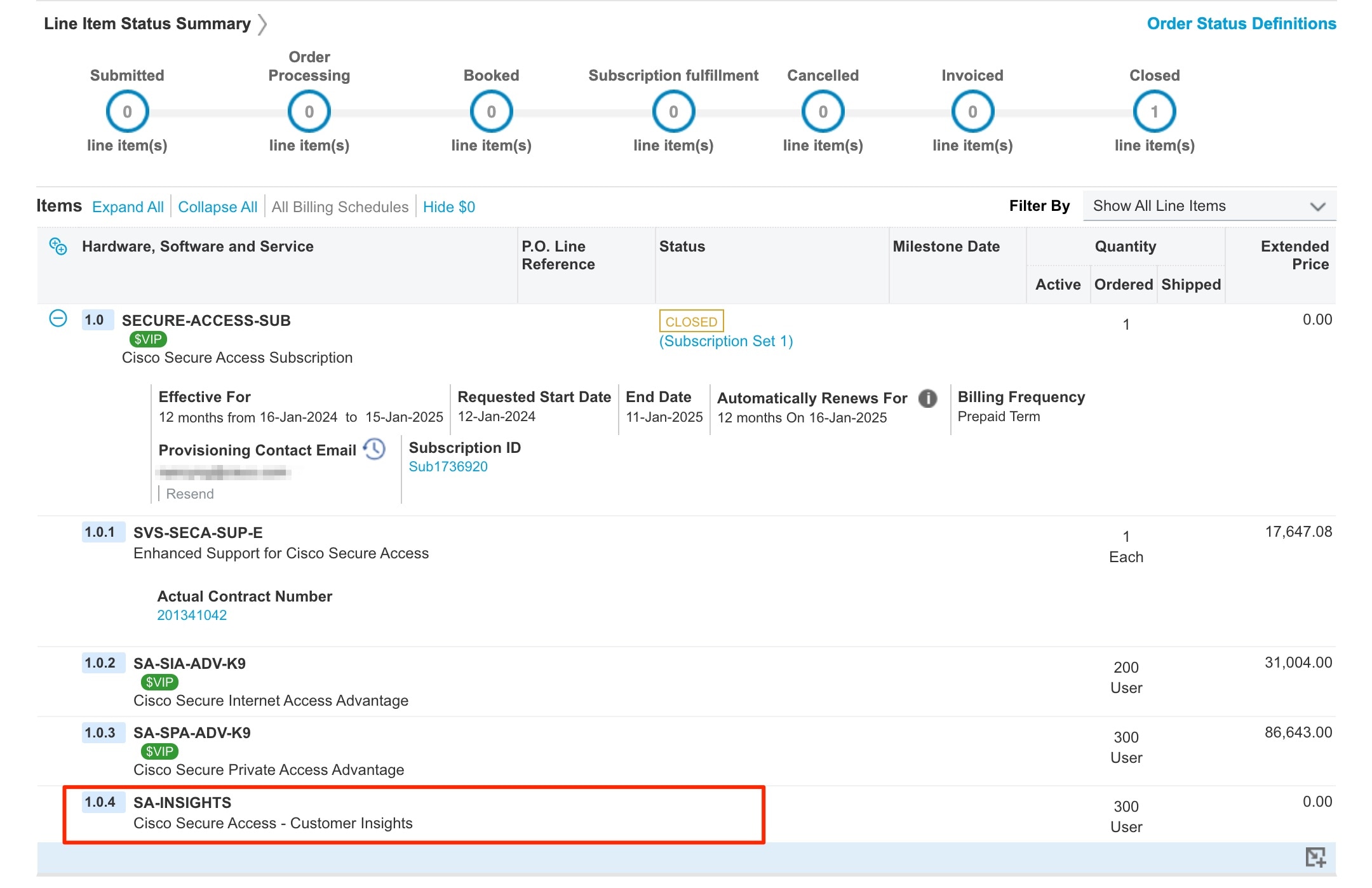Toggle the Hide $0 option
The image size is (1372, 888).
(x=448, y=207)
